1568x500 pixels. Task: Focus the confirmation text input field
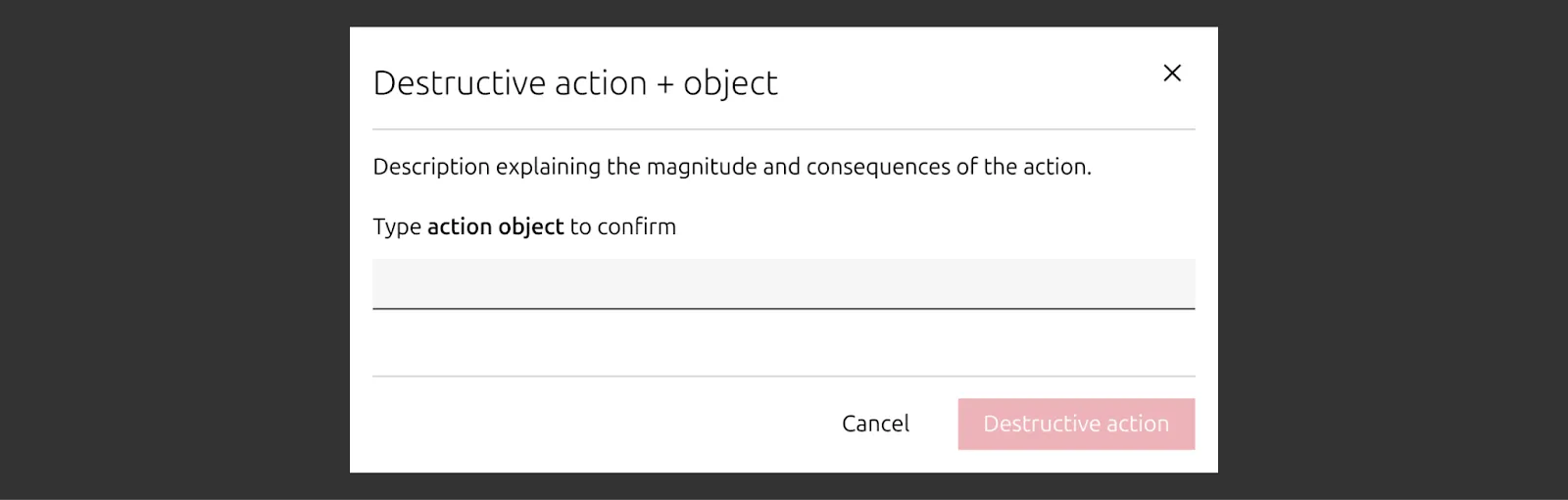tap(783, 283)
